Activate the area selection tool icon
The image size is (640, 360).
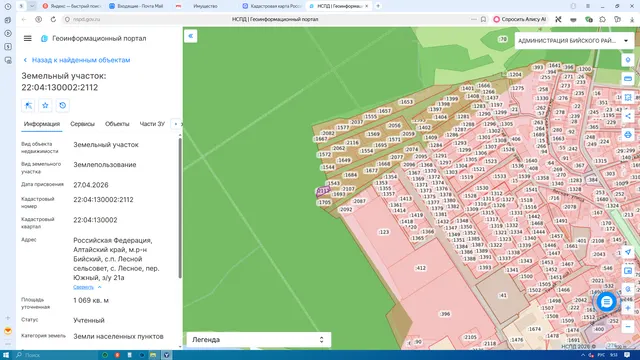628,98
